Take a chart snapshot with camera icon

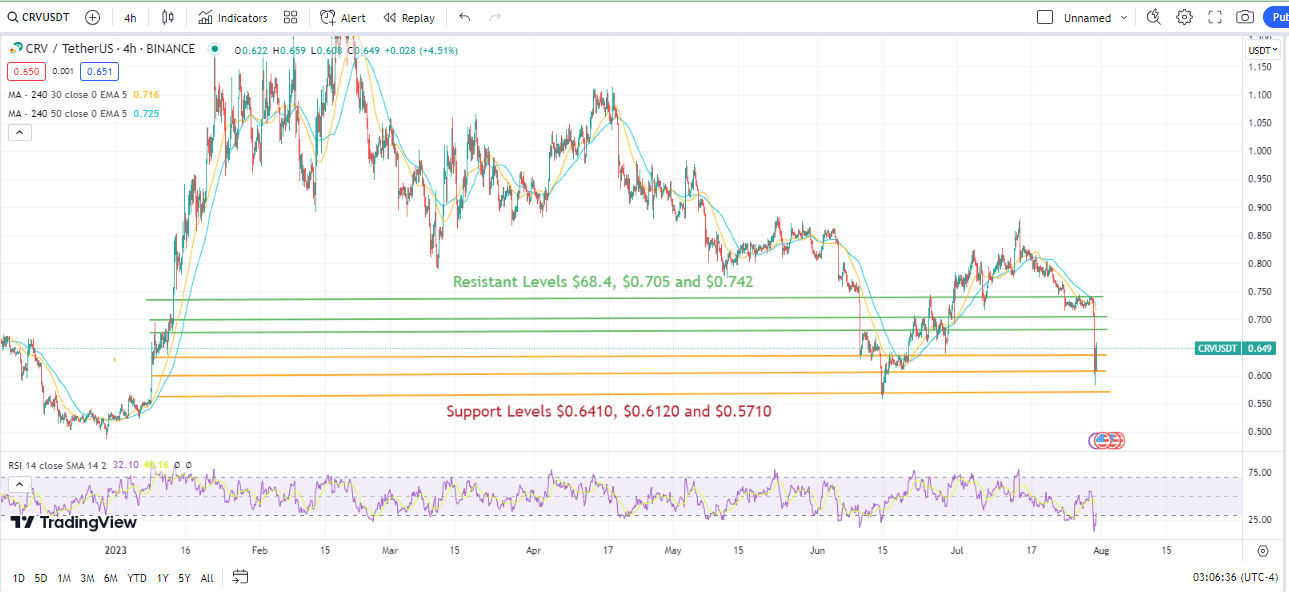1245,17
